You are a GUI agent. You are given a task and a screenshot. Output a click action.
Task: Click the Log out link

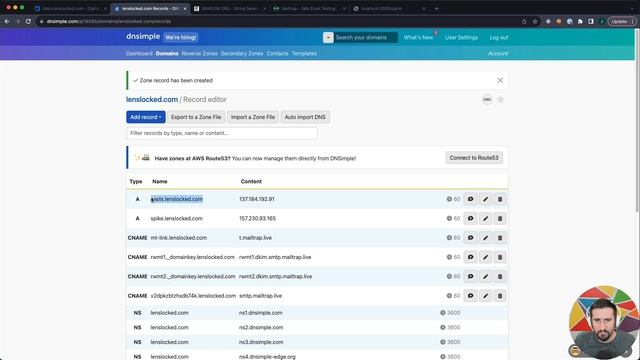pos(499,38)
